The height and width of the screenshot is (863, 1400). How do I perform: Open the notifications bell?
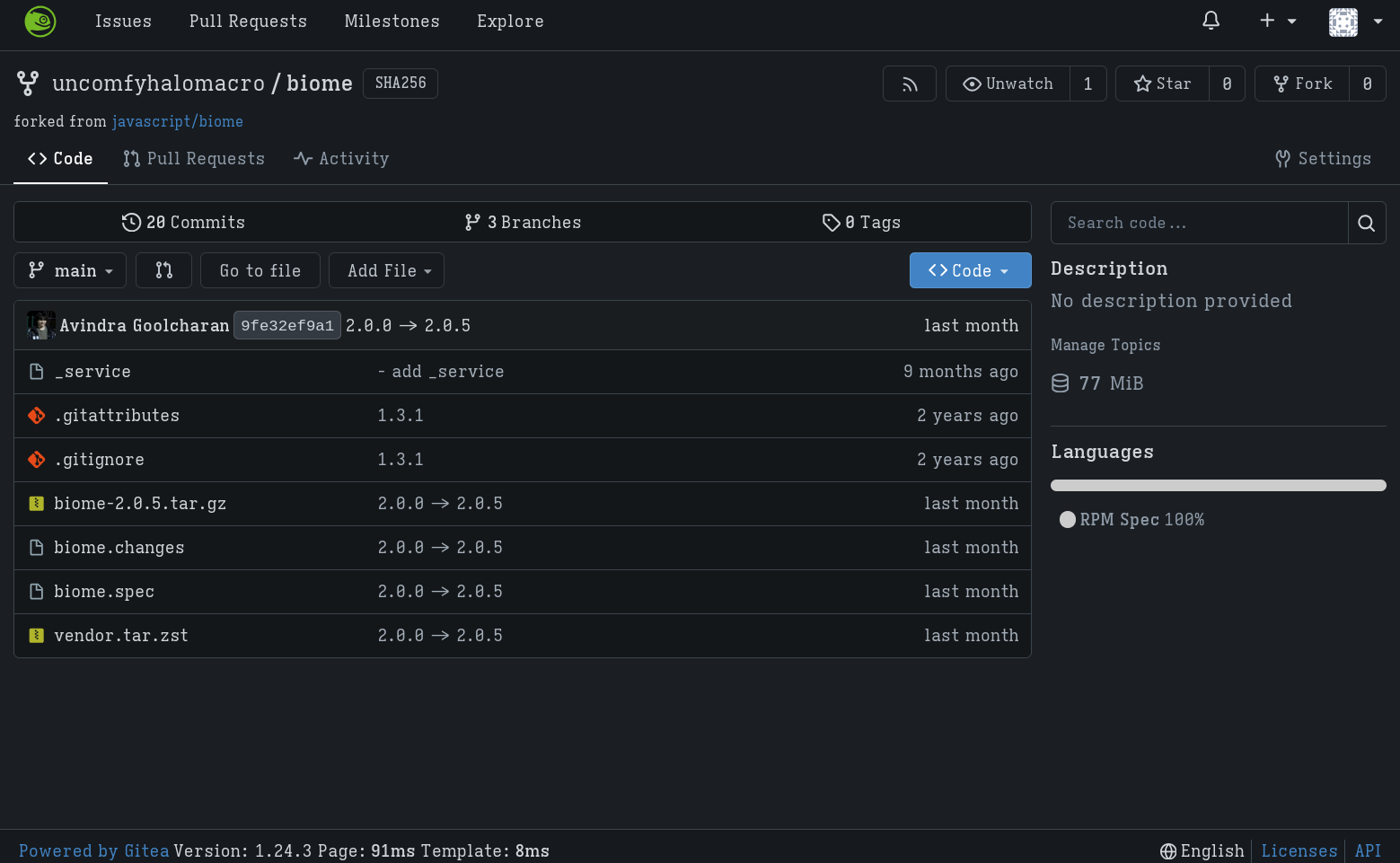tap(1211, 21)
